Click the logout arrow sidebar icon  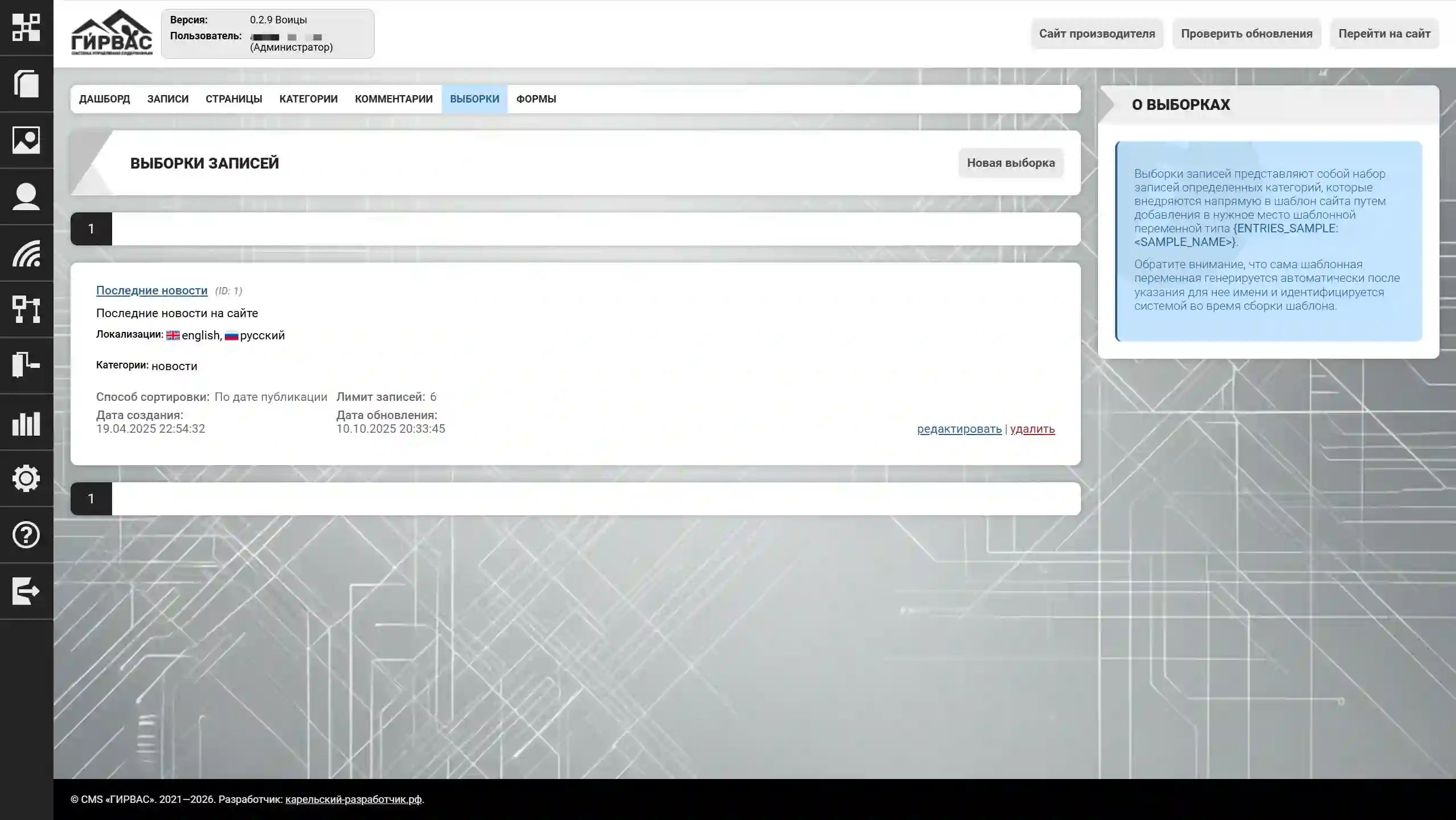click(x=26, y=591)
